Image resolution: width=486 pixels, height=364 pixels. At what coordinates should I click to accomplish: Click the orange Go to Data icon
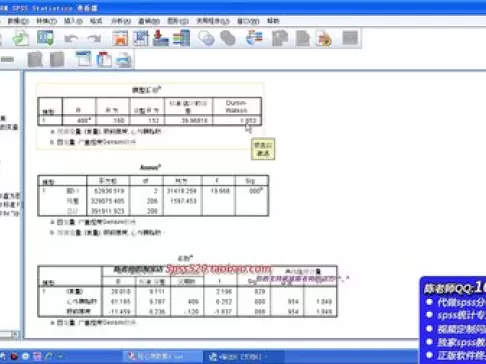[120, 38]
